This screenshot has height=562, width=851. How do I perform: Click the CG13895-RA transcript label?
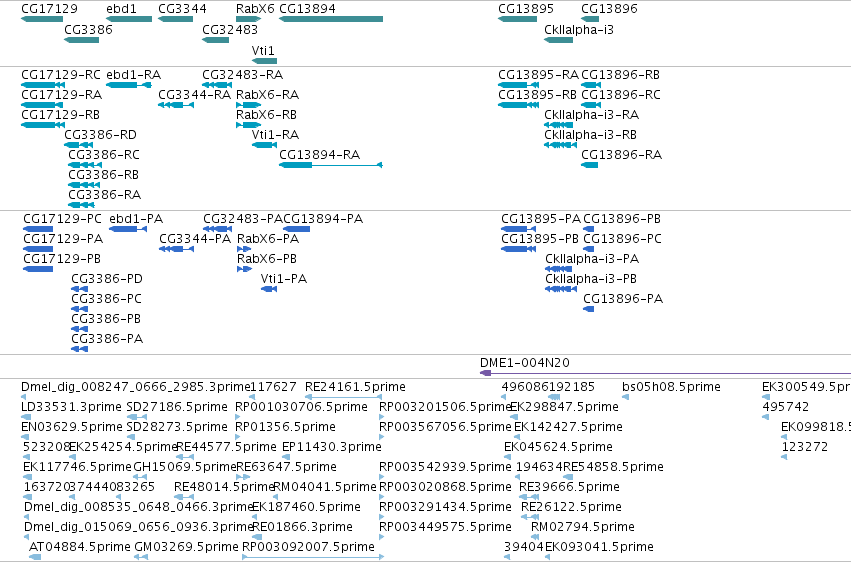tap(538, 74)
